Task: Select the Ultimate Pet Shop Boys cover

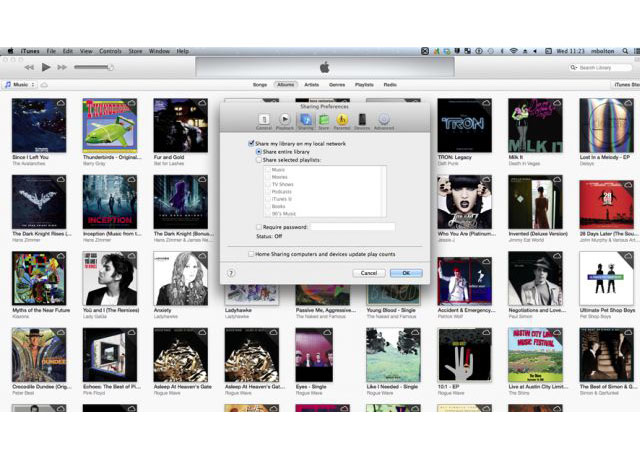Action: click(607, 278)
